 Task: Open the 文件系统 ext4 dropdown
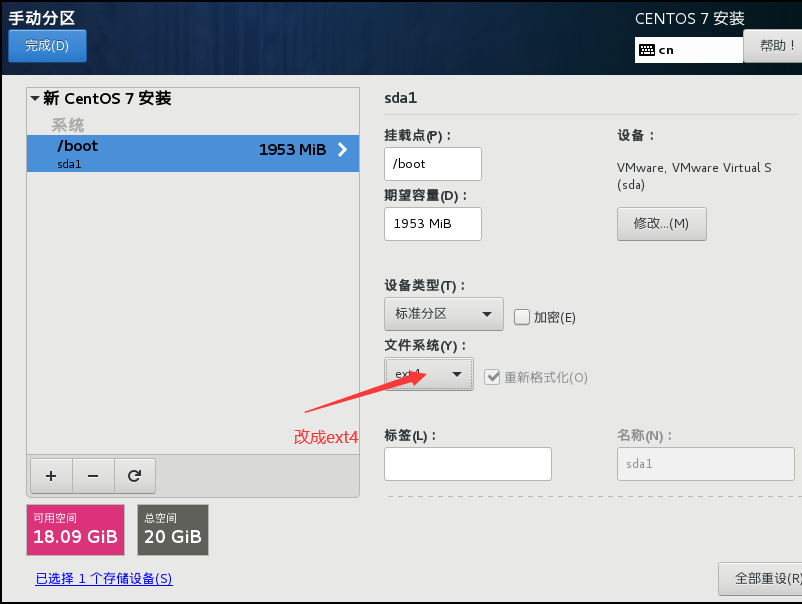click(429, 374)
